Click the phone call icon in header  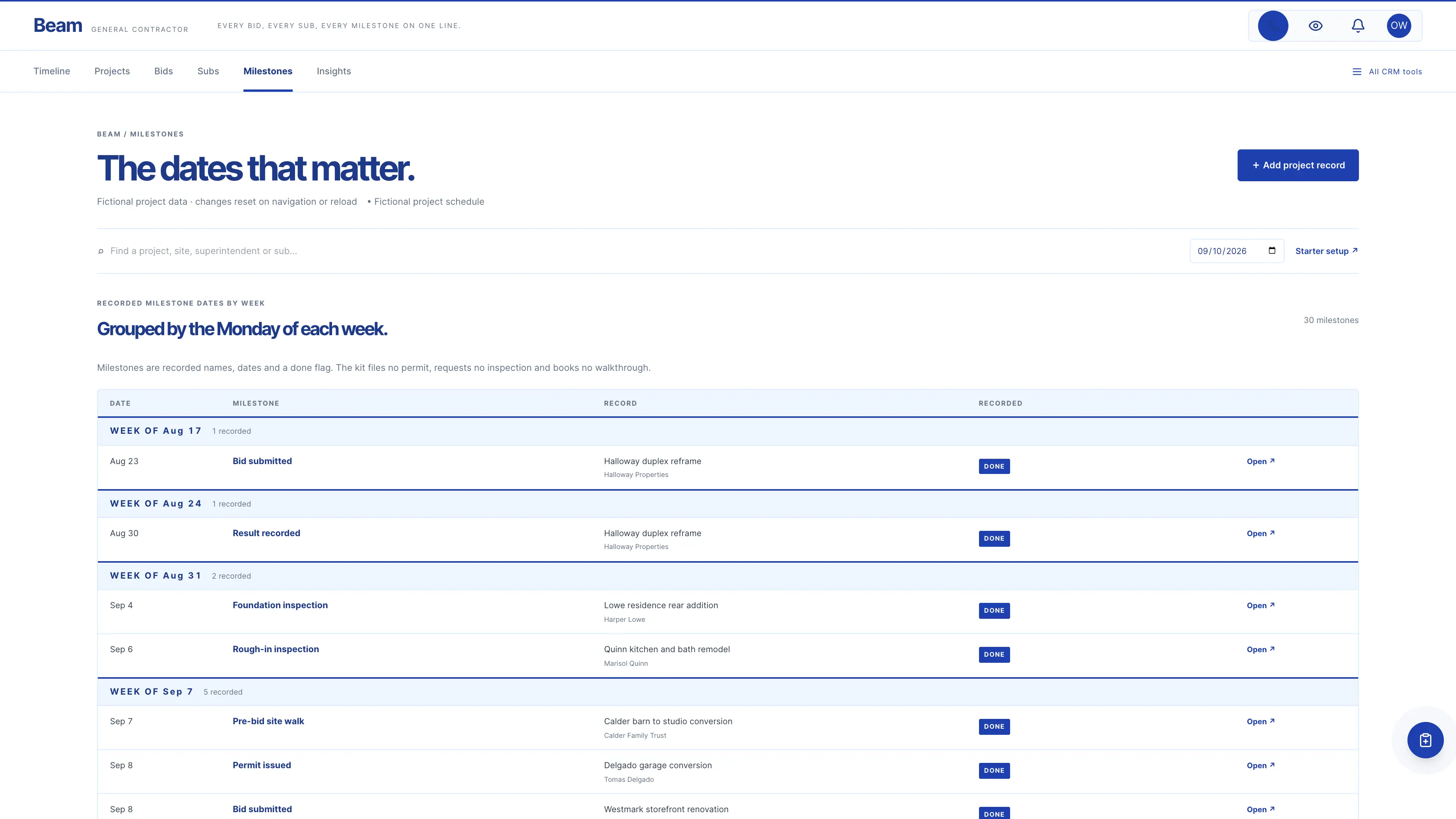coord(1273,25)
